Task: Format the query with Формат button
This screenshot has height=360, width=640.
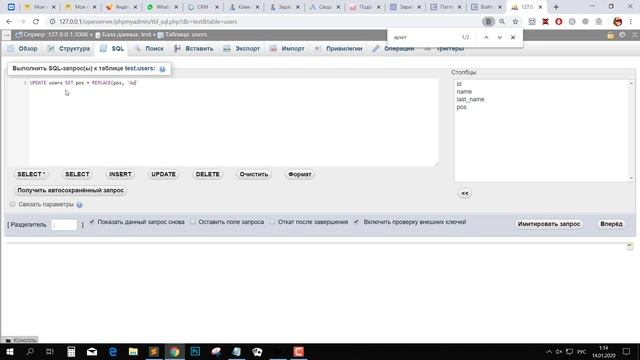Action: 300,174
